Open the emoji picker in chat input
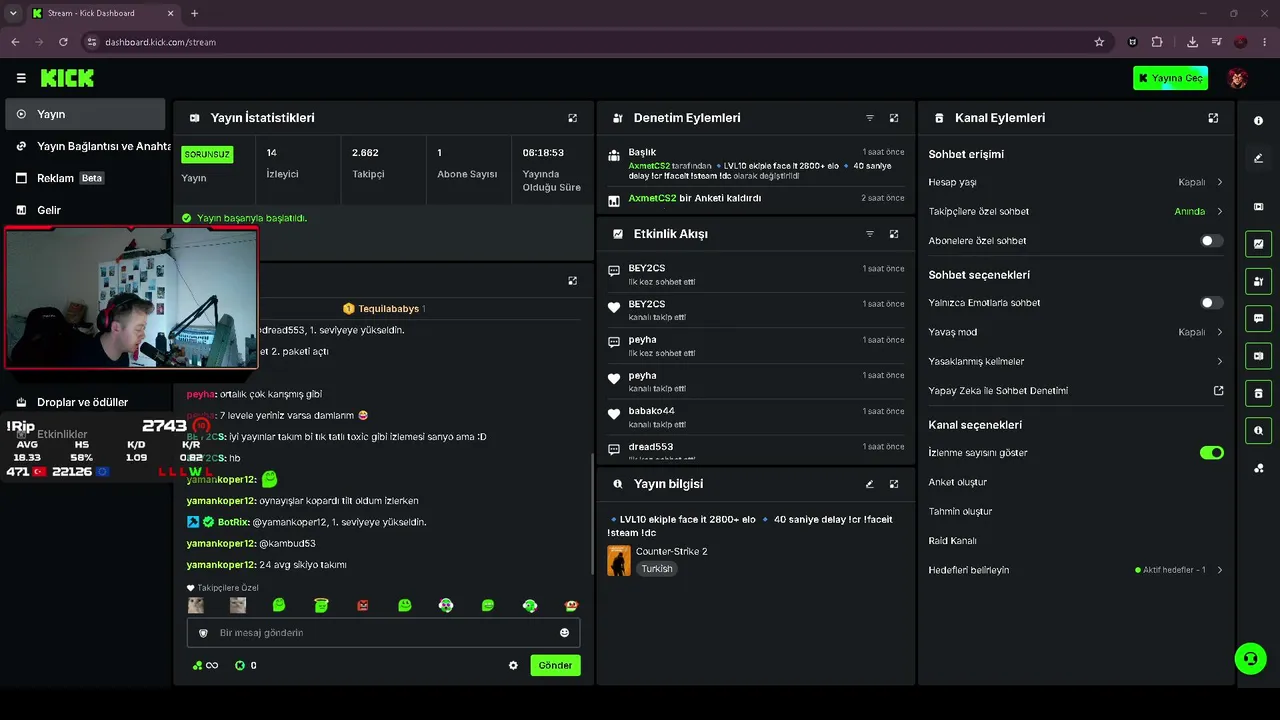Viewport: 1280px width, 720px height. coord(564,633)
